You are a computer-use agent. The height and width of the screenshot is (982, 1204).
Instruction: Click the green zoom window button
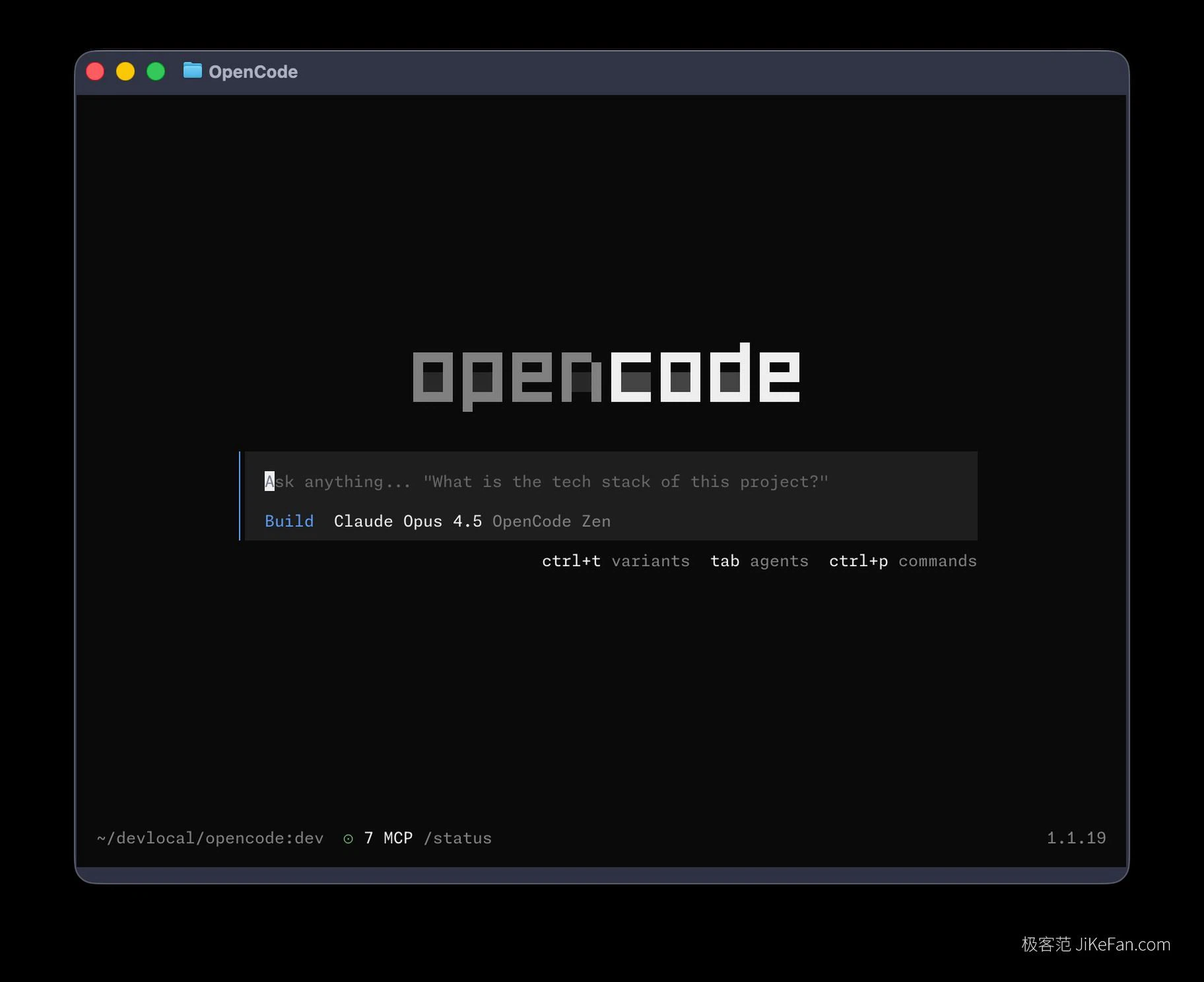pos(156,71)
